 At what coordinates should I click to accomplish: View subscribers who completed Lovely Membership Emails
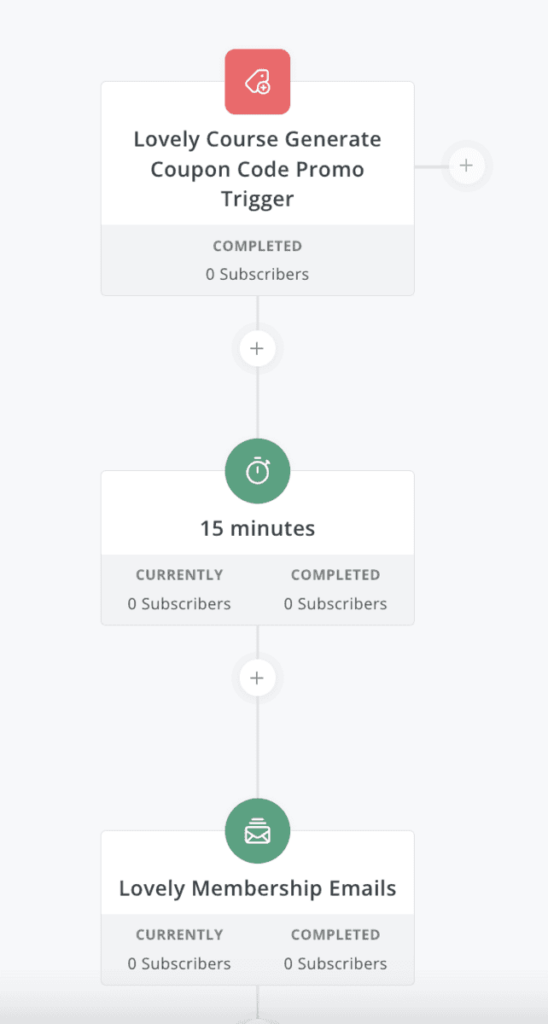336,964
